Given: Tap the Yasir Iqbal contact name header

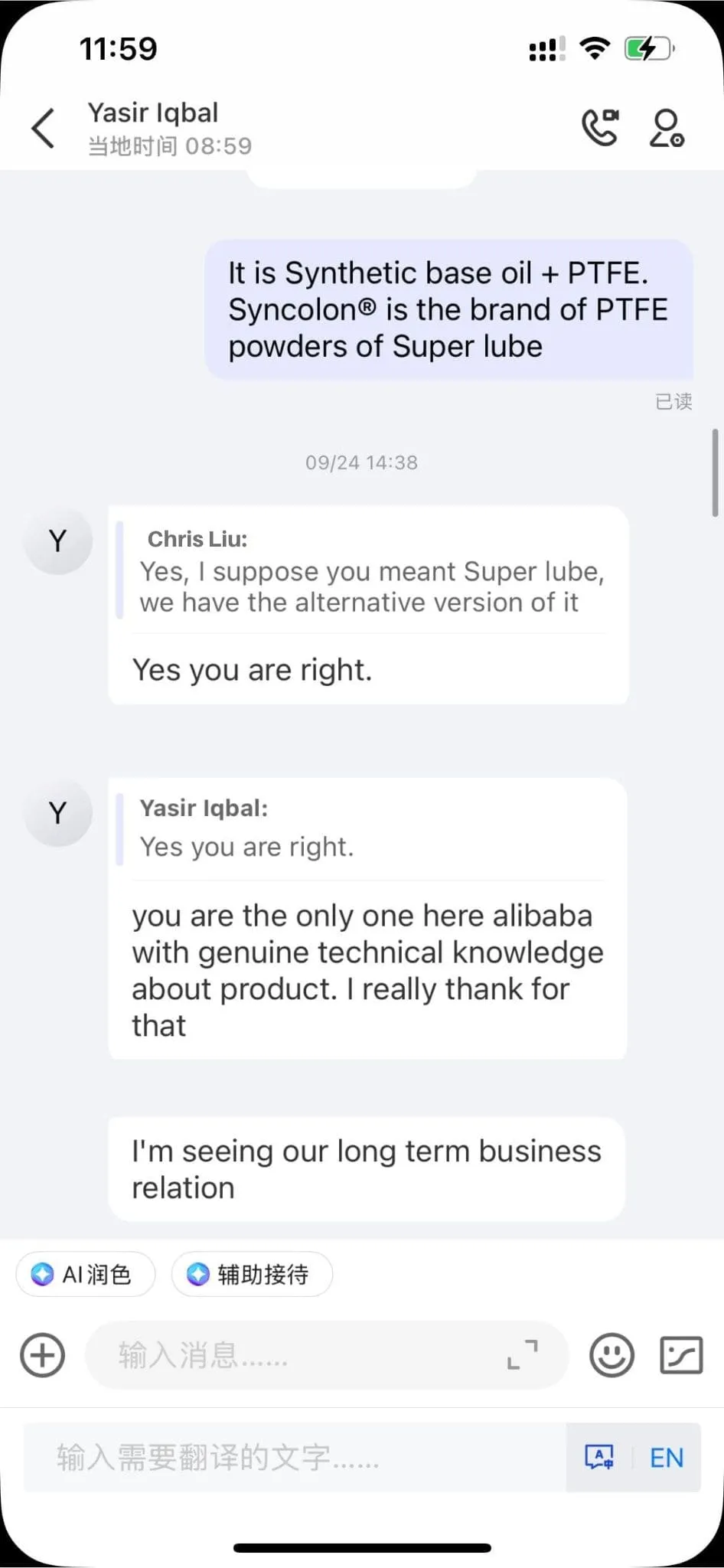Looking at the screenshot, I should click(x=153, y=113).
